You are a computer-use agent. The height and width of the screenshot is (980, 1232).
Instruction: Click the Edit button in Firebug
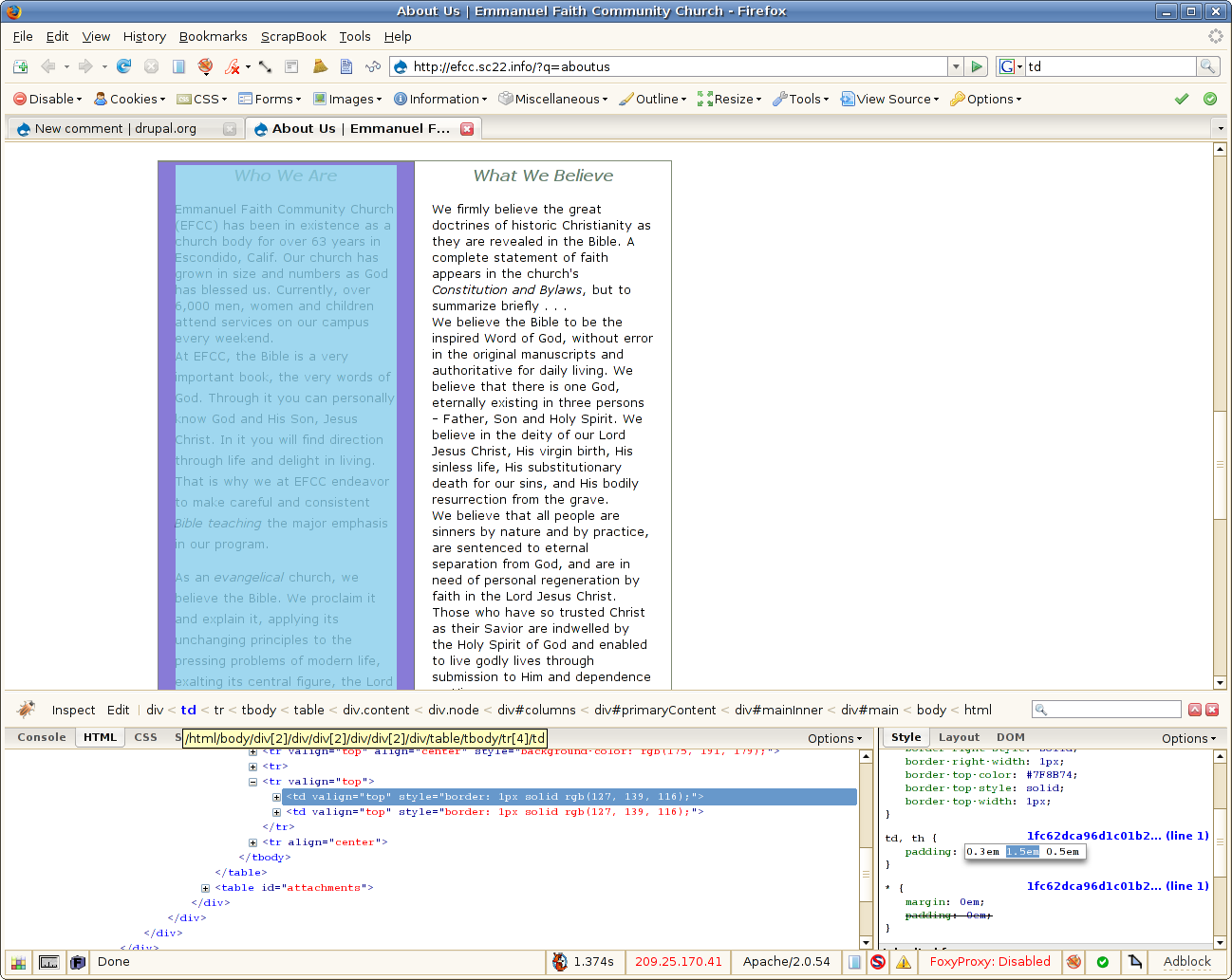[x=118, y=710]
